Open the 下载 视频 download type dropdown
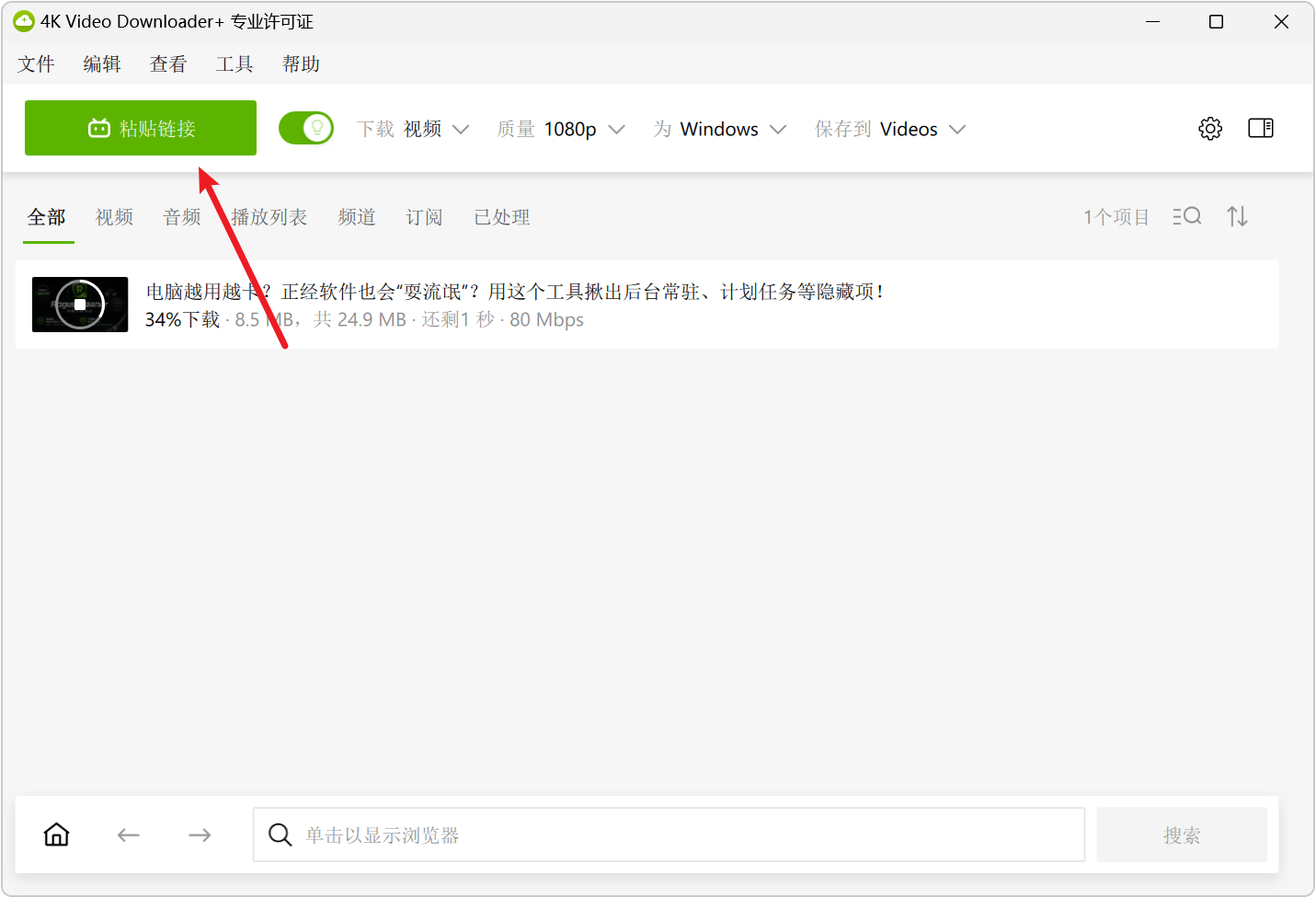The width and height of the screenshot is (1316, 898). [414, 129]
